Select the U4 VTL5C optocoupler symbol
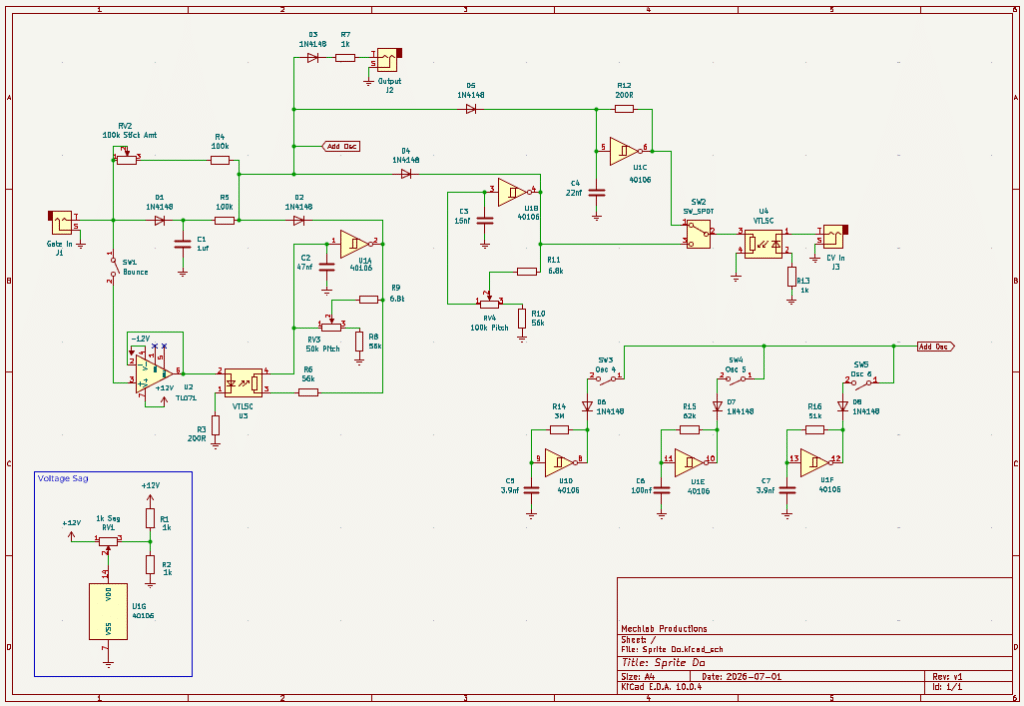1024x706 pixels. pos(763,244)
